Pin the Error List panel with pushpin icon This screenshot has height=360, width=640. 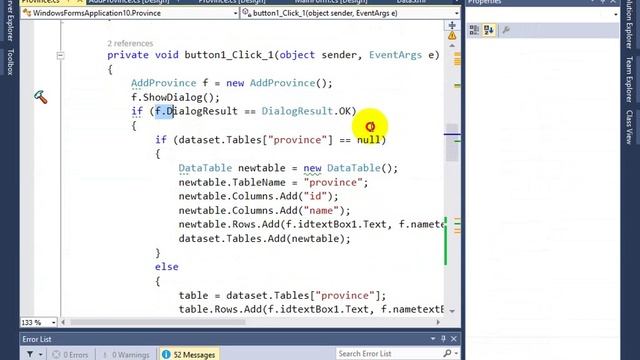(443, 339)
